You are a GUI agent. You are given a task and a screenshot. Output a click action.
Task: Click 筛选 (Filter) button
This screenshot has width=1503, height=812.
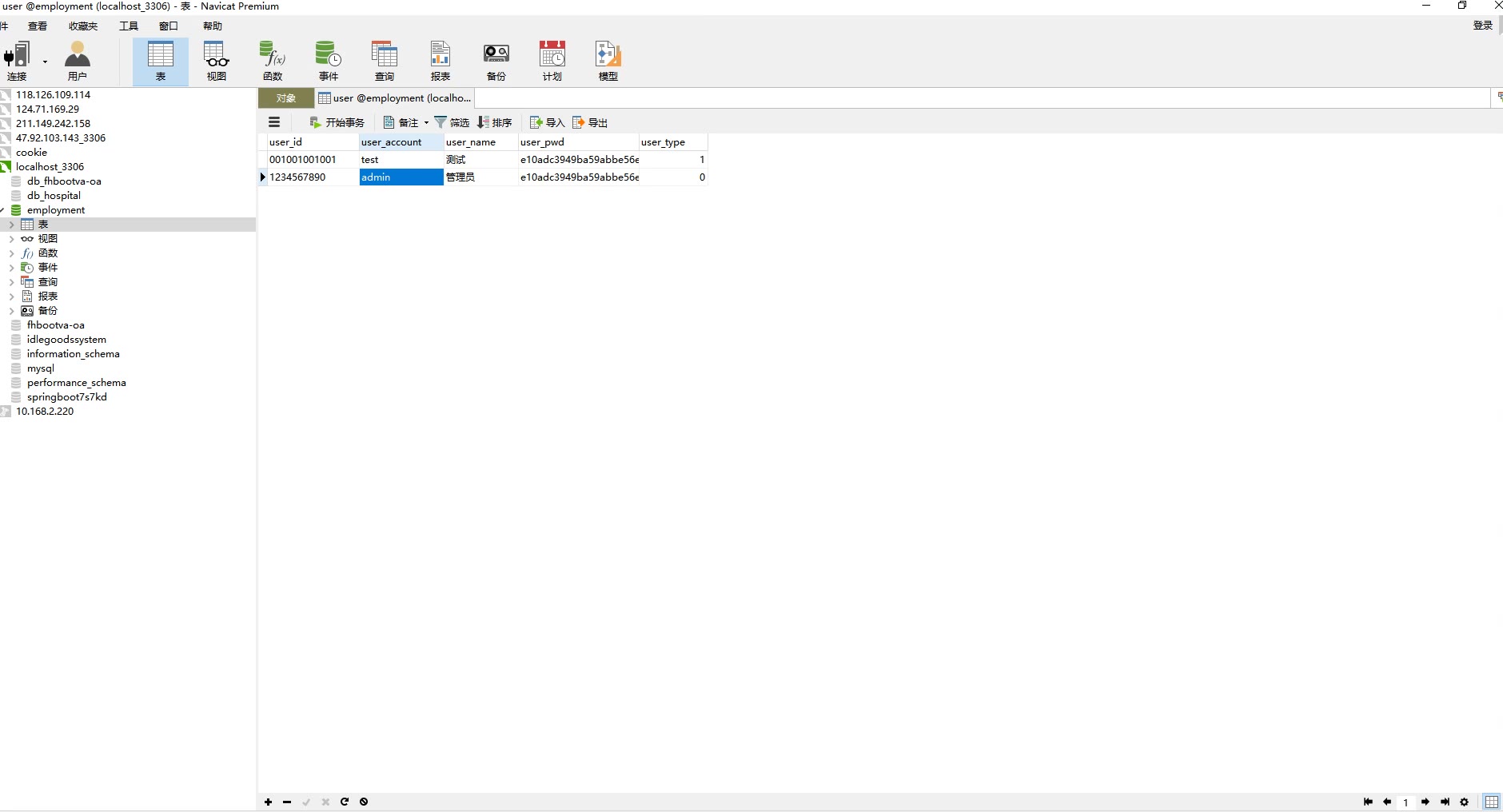point(452,122)
